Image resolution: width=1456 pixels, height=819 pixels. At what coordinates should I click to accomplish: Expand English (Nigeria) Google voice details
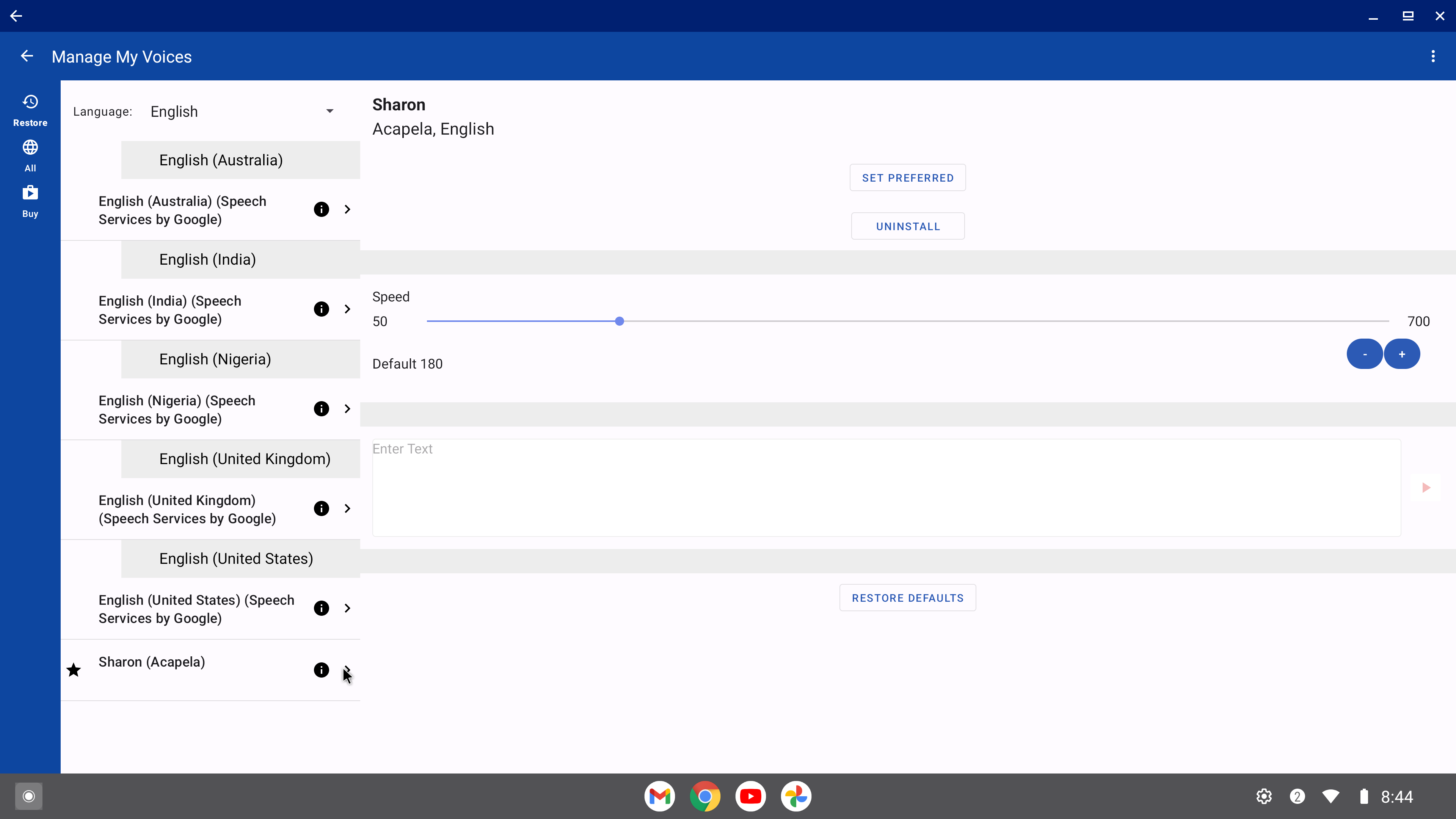click(347, 409)
